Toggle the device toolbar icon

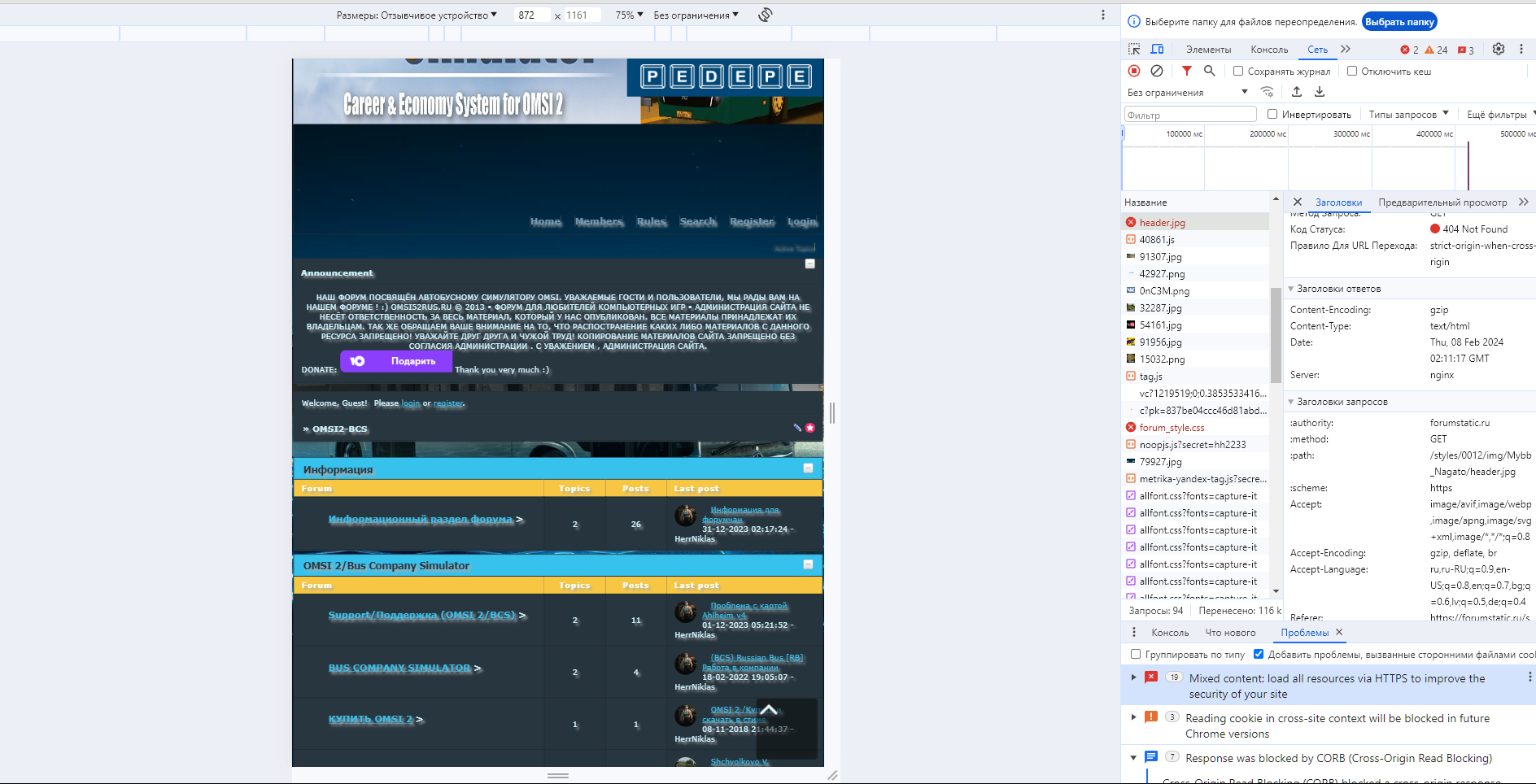click(x=1157, y=50)
